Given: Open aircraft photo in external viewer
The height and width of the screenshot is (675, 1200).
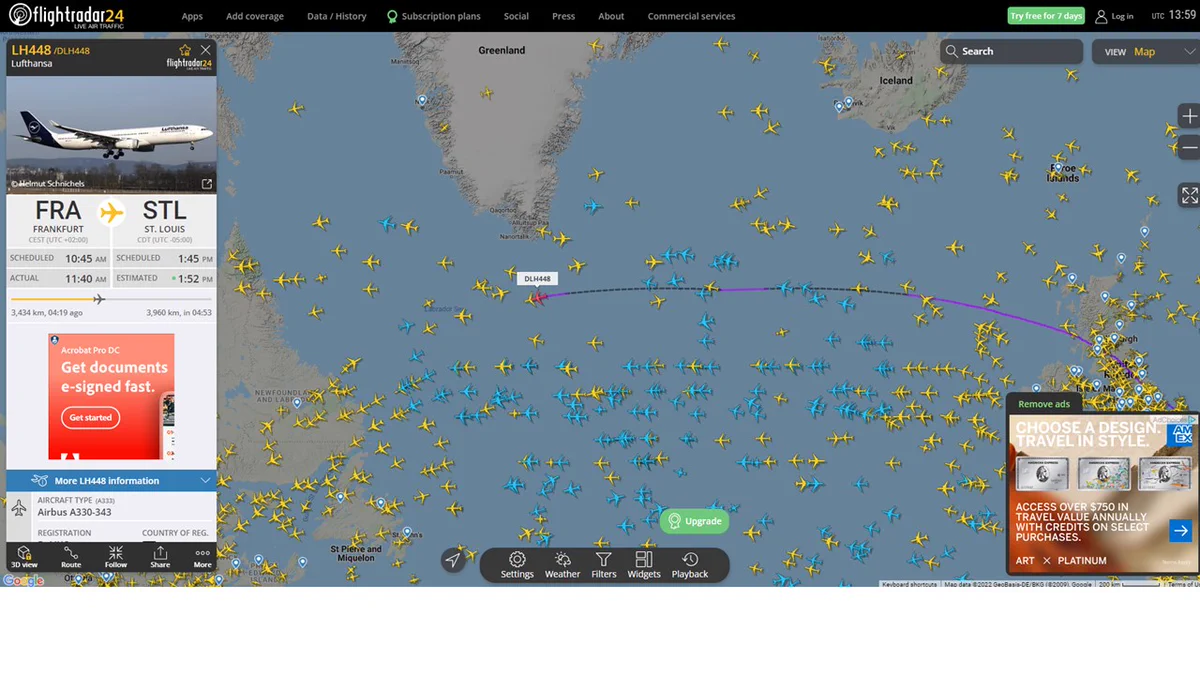Looking at the screenshot, I should pyautogui.click(x=207, y=184).
